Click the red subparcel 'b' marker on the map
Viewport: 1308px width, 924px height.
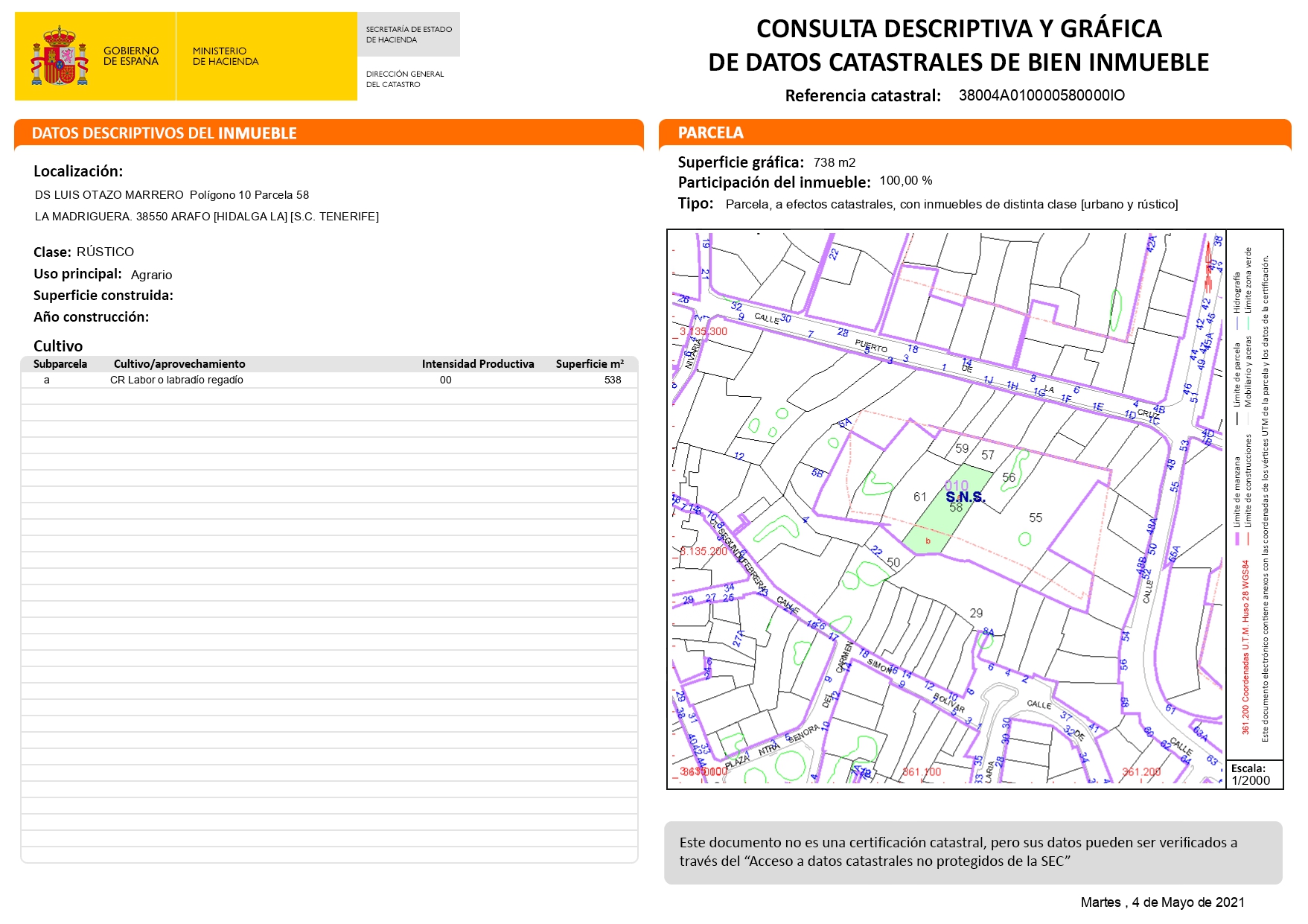tap(928, 541)
